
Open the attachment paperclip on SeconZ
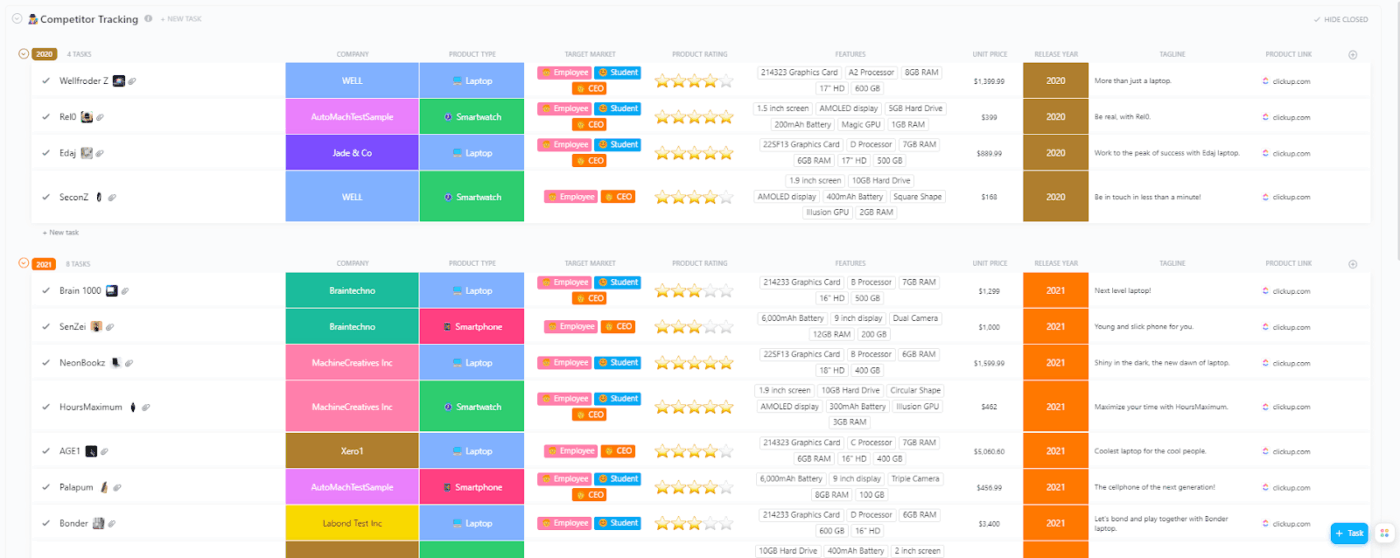pos(111,197)
